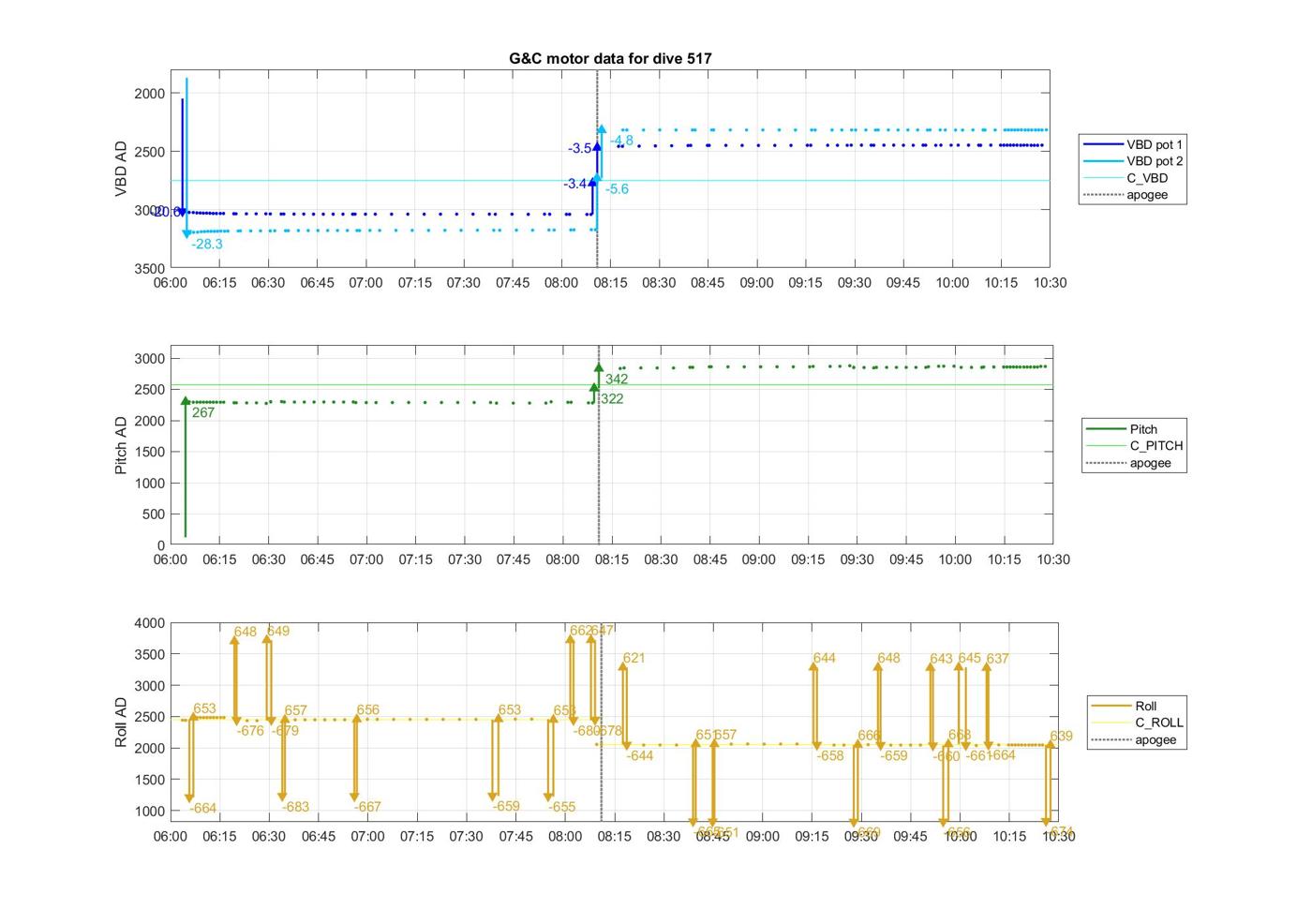Click the '639' annotation on the Roll plot
Image resolution: width=1312 pixels, height=924 pixels.
pos(1061,737)
